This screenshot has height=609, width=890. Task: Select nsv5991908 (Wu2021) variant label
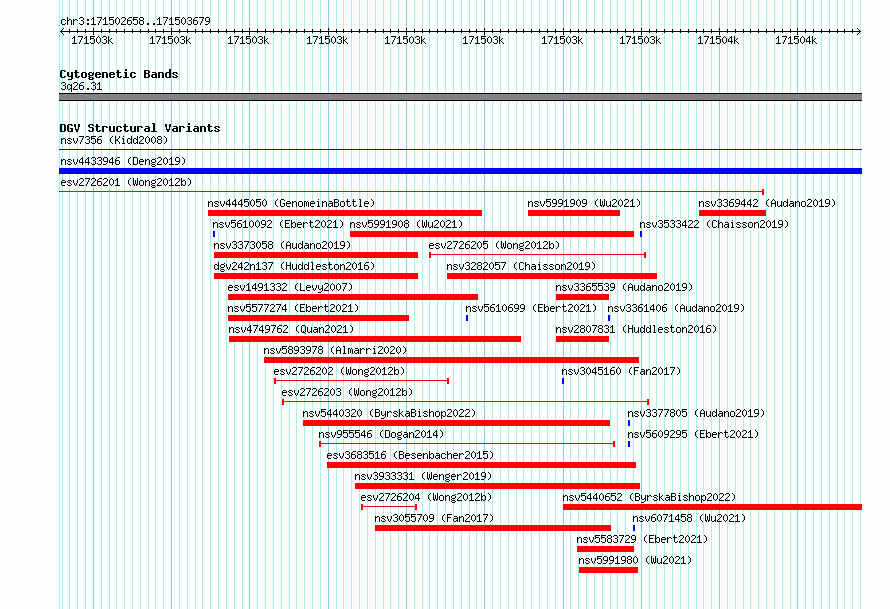point(406,224)
